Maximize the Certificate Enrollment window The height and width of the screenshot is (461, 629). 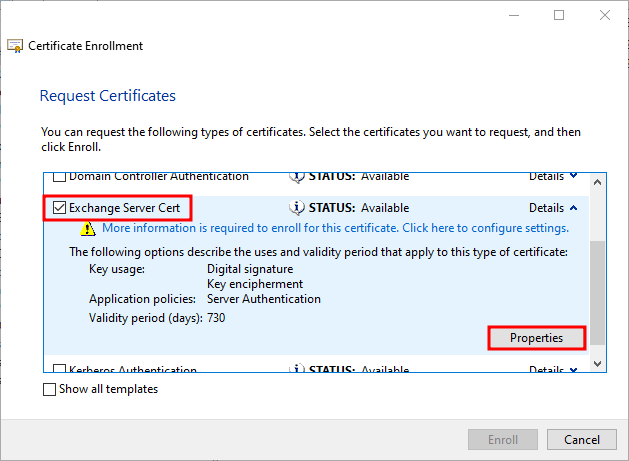[559, 15]
